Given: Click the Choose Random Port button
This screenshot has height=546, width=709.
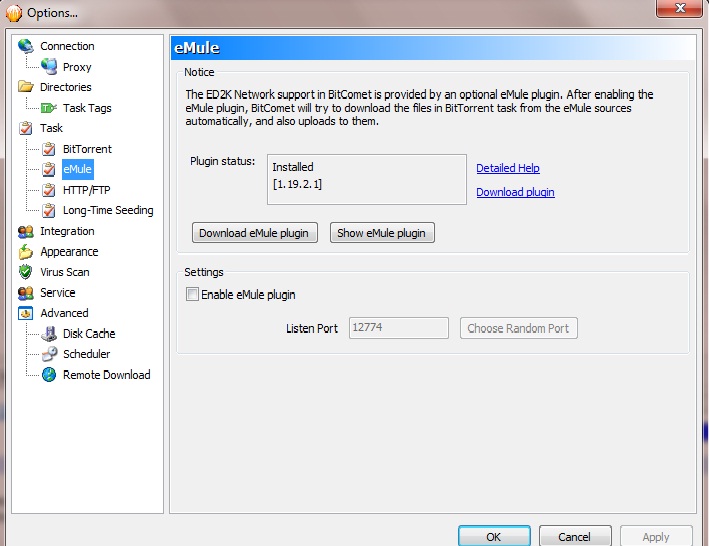Looking at the screenshot, I should 519,328.
